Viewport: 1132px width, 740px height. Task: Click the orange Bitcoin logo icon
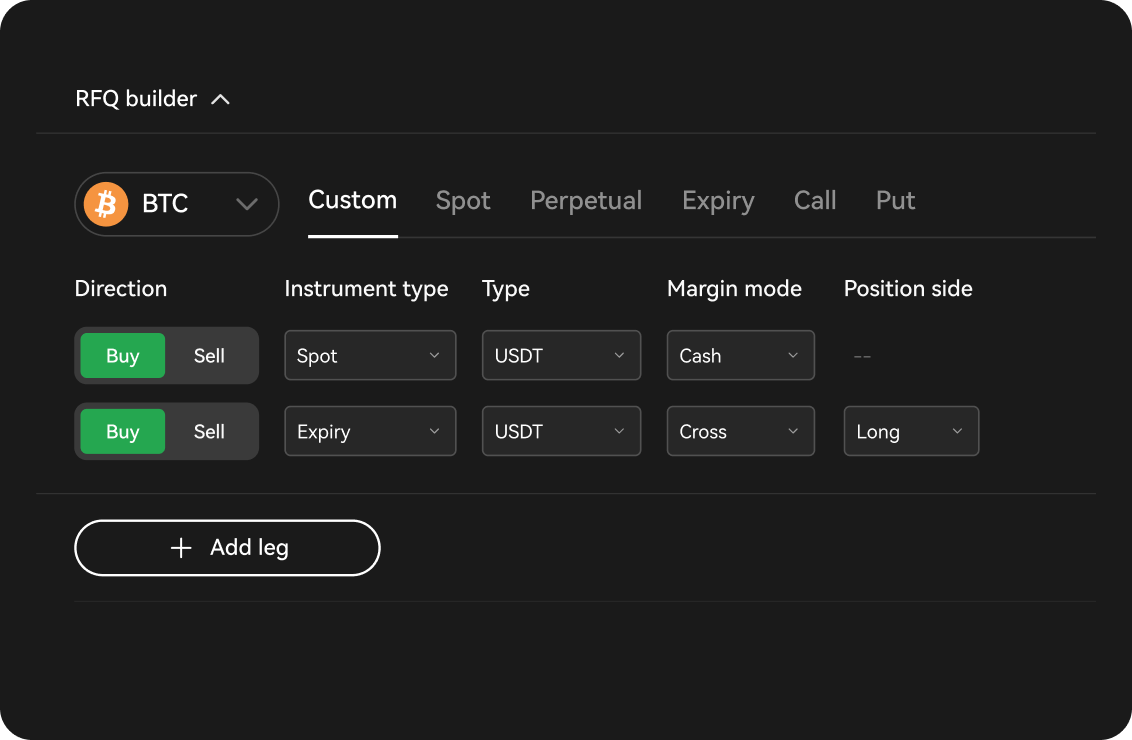coord(106,204)
